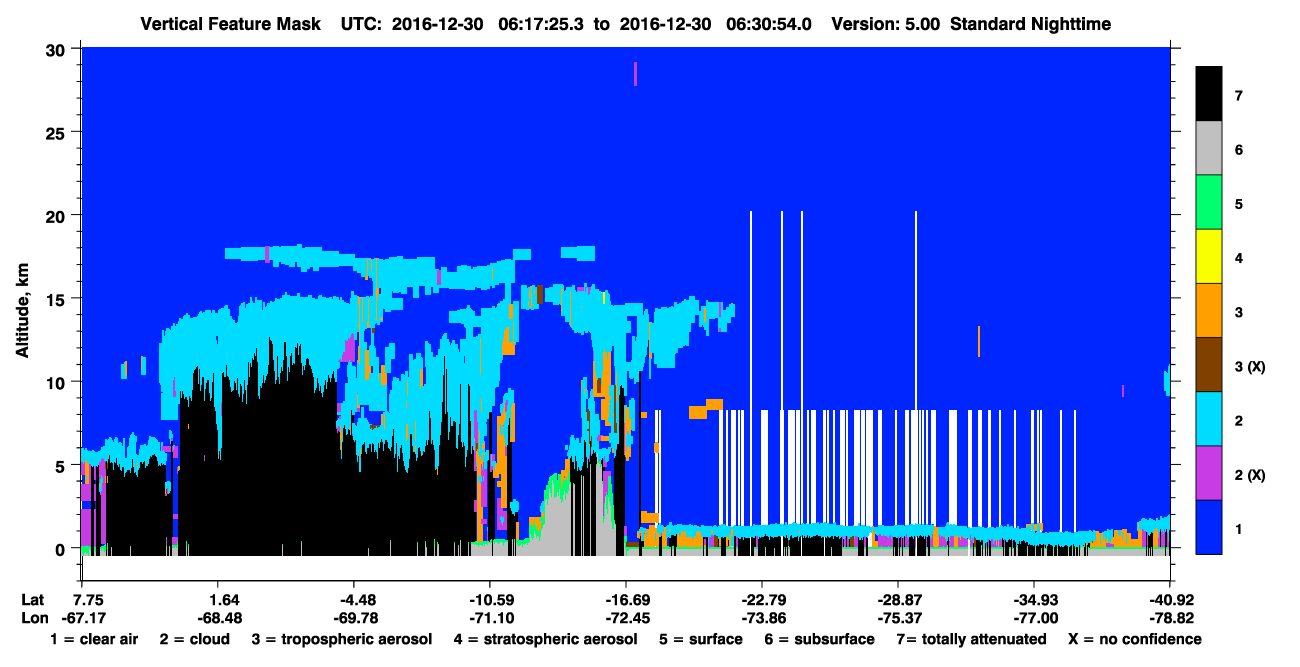Click the brown color swatch labeled 3 (X)
The width and height of the screenshot is (1300, 667).
coord(1209,365)
